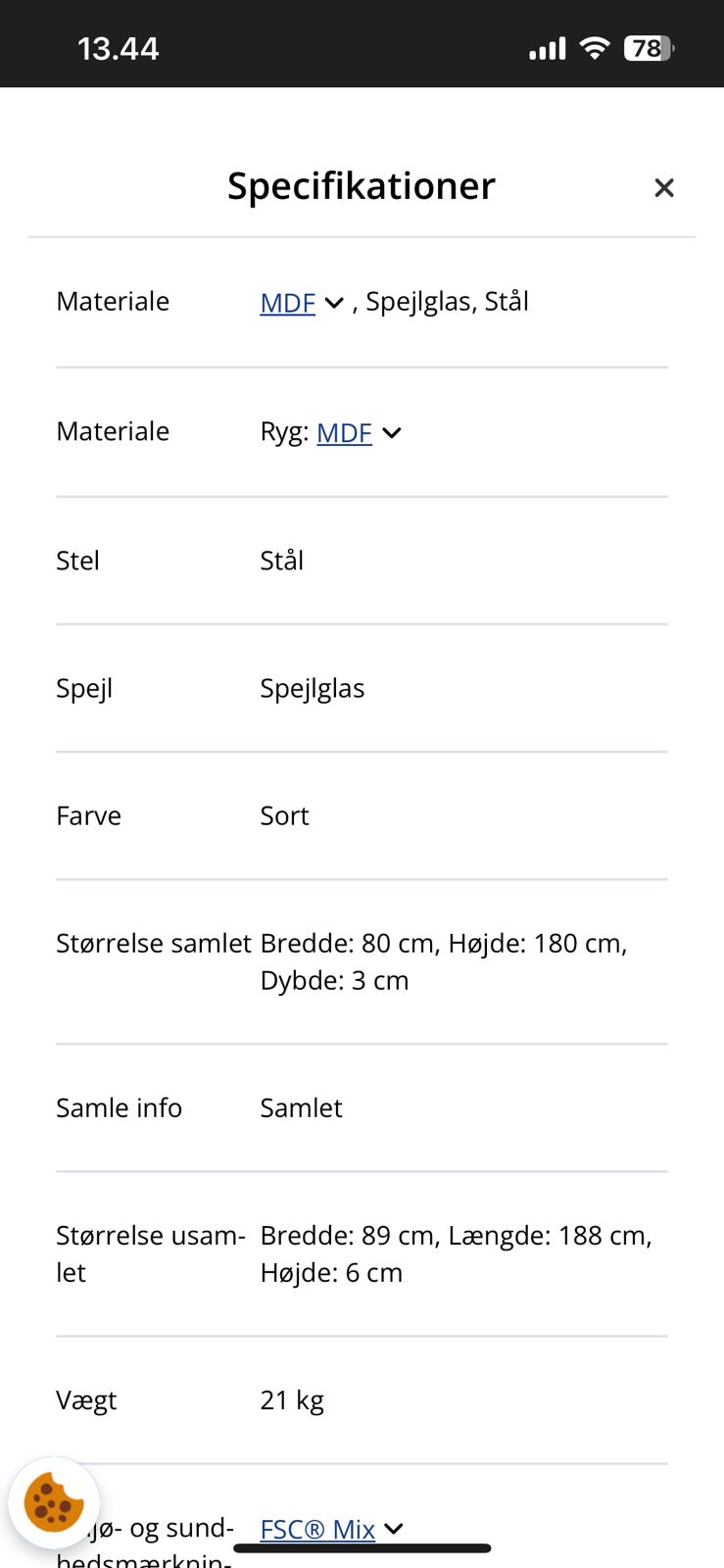The width and height of the screenshot is (724, 1568).
Task: Tap the Specifikationer heading
Action: click(x=361, y=186)
